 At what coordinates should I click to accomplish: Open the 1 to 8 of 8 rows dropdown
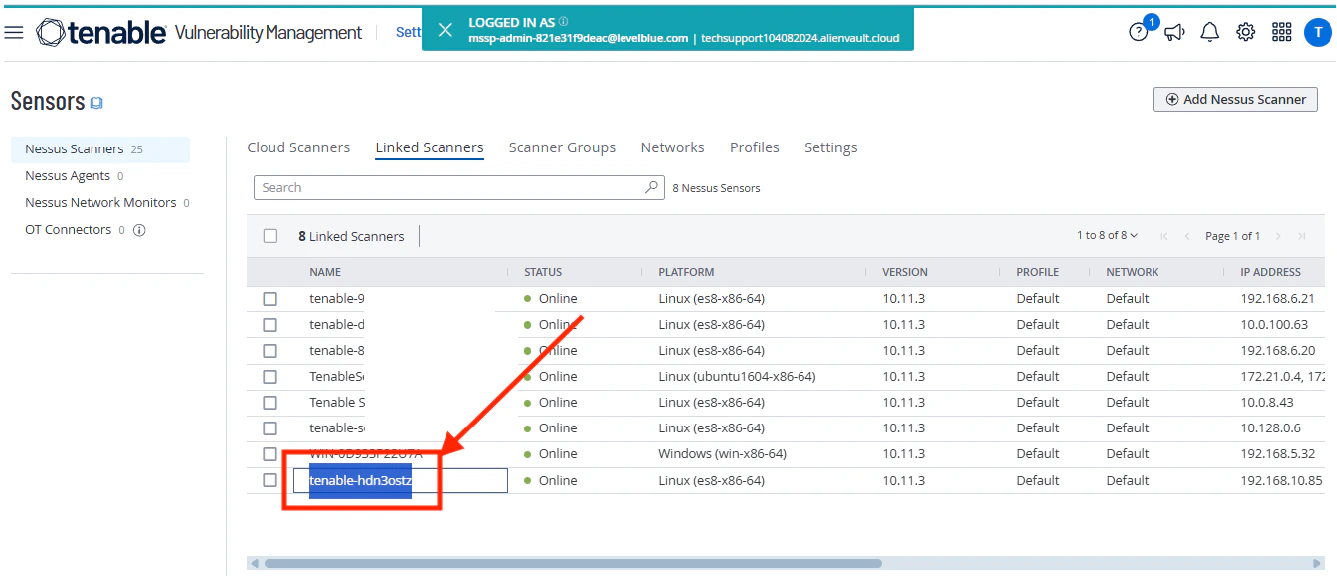[1107, 236]
